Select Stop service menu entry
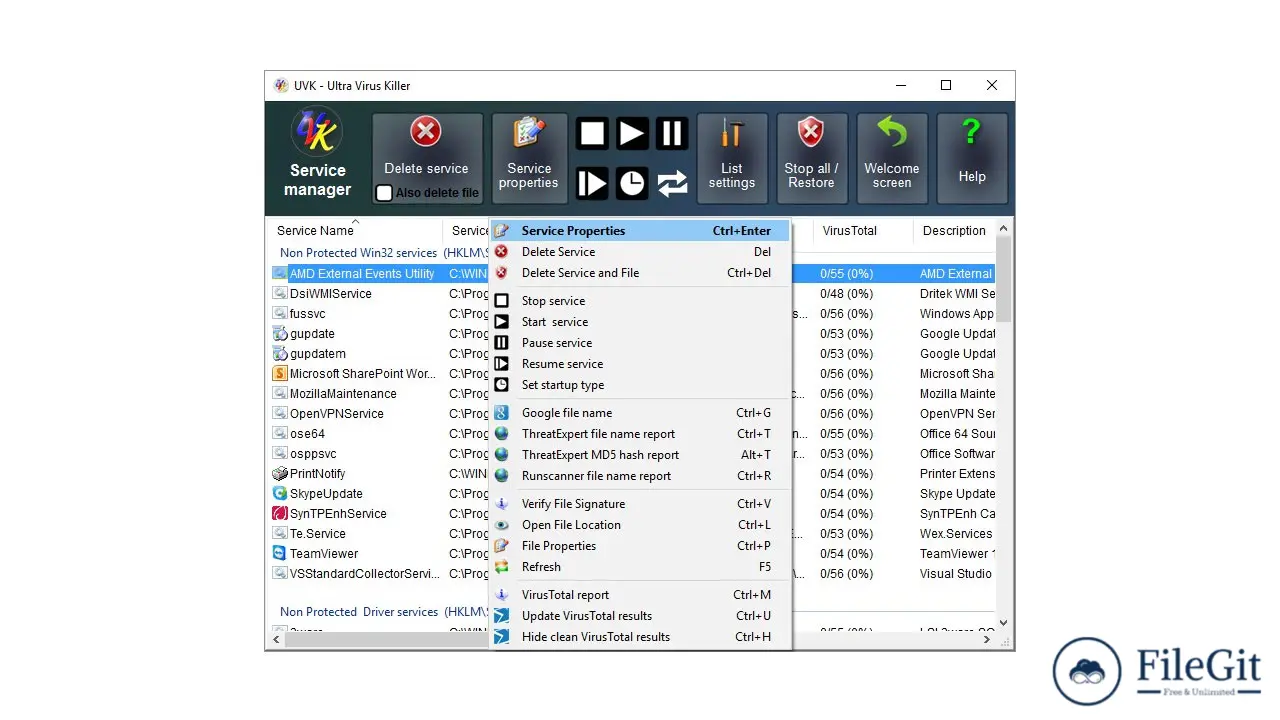This screenshot has height=720, width=1280. (x=640, y=301)
